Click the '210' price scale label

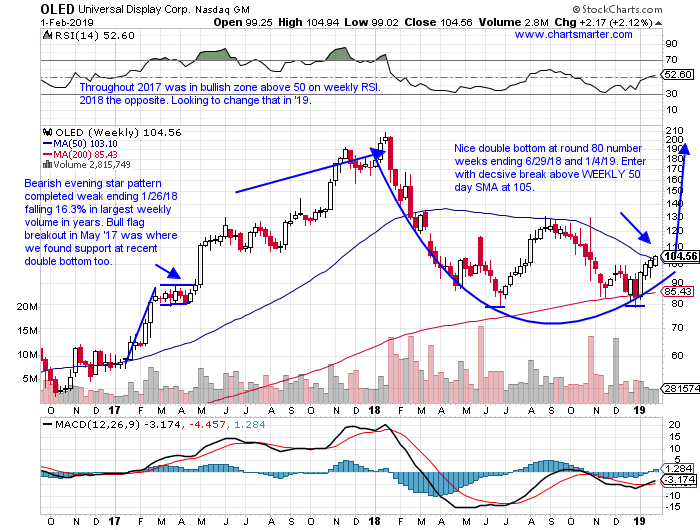[x=674, y=131]
